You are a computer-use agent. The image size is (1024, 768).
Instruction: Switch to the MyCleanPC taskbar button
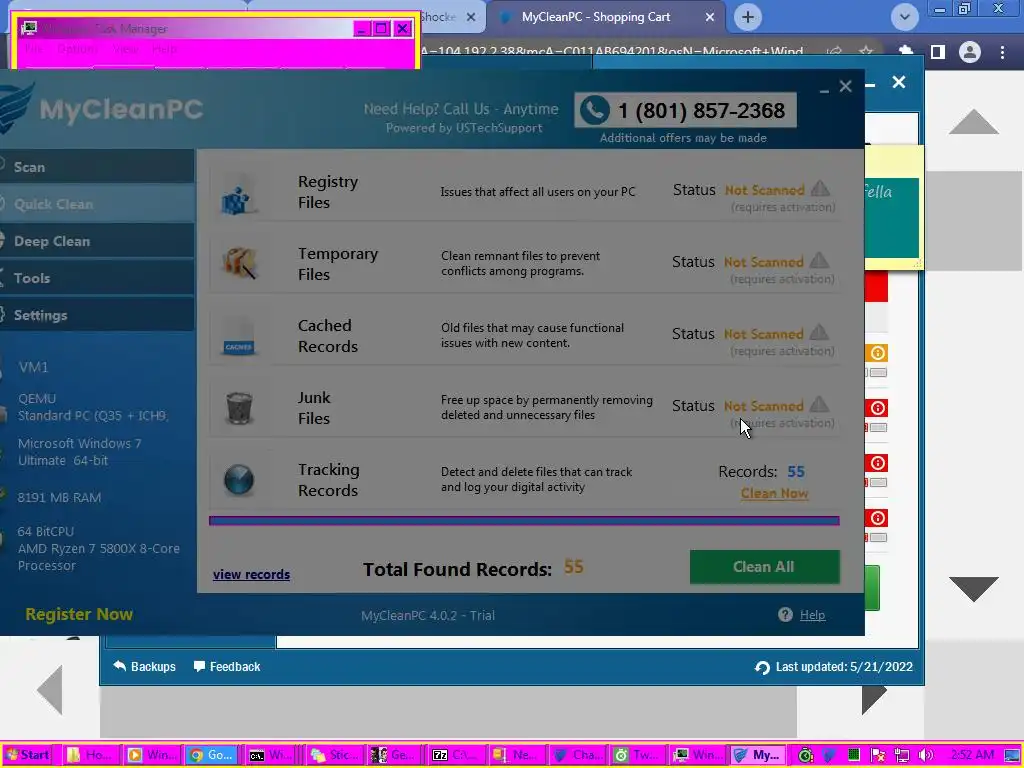point(758,755)
